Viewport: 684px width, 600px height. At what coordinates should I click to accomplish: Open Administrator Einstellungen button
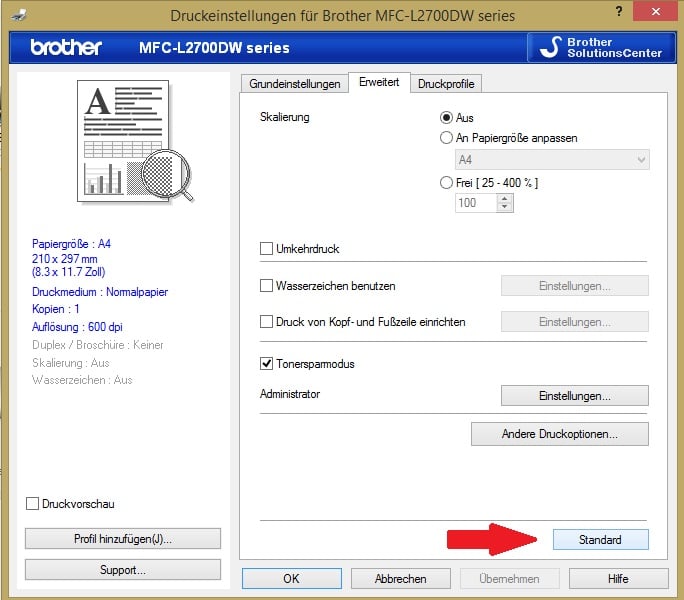(x=574, y=395)
